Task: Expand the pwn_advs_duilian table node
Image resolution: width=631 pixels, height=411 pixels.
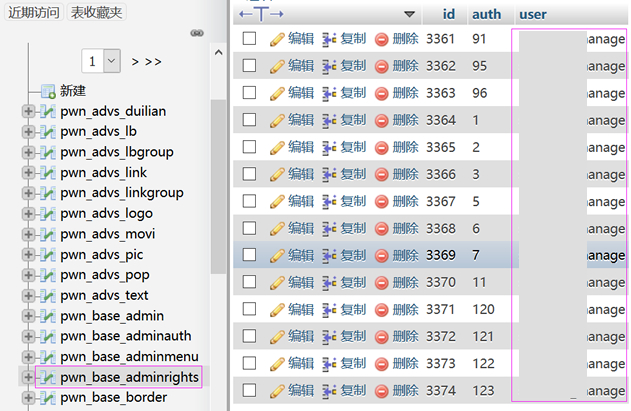Action: 28,111
